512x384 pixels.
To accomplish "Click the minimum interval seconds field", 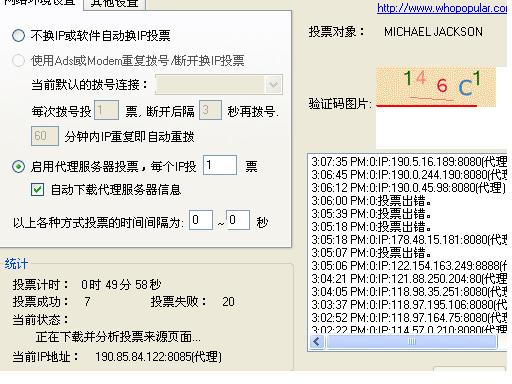I will tap(201, 220).
